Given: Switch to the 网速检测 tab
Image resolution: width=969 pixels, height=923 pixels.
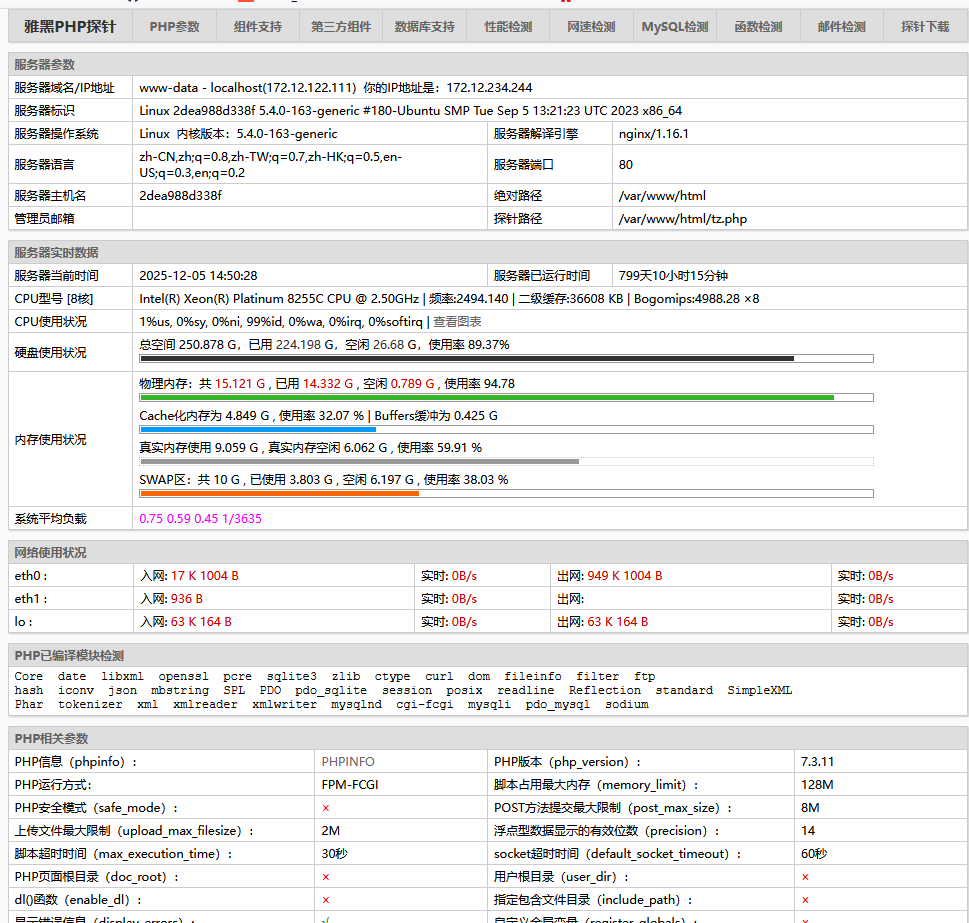Looking at the screenshot, I should (x=591, y=27).
